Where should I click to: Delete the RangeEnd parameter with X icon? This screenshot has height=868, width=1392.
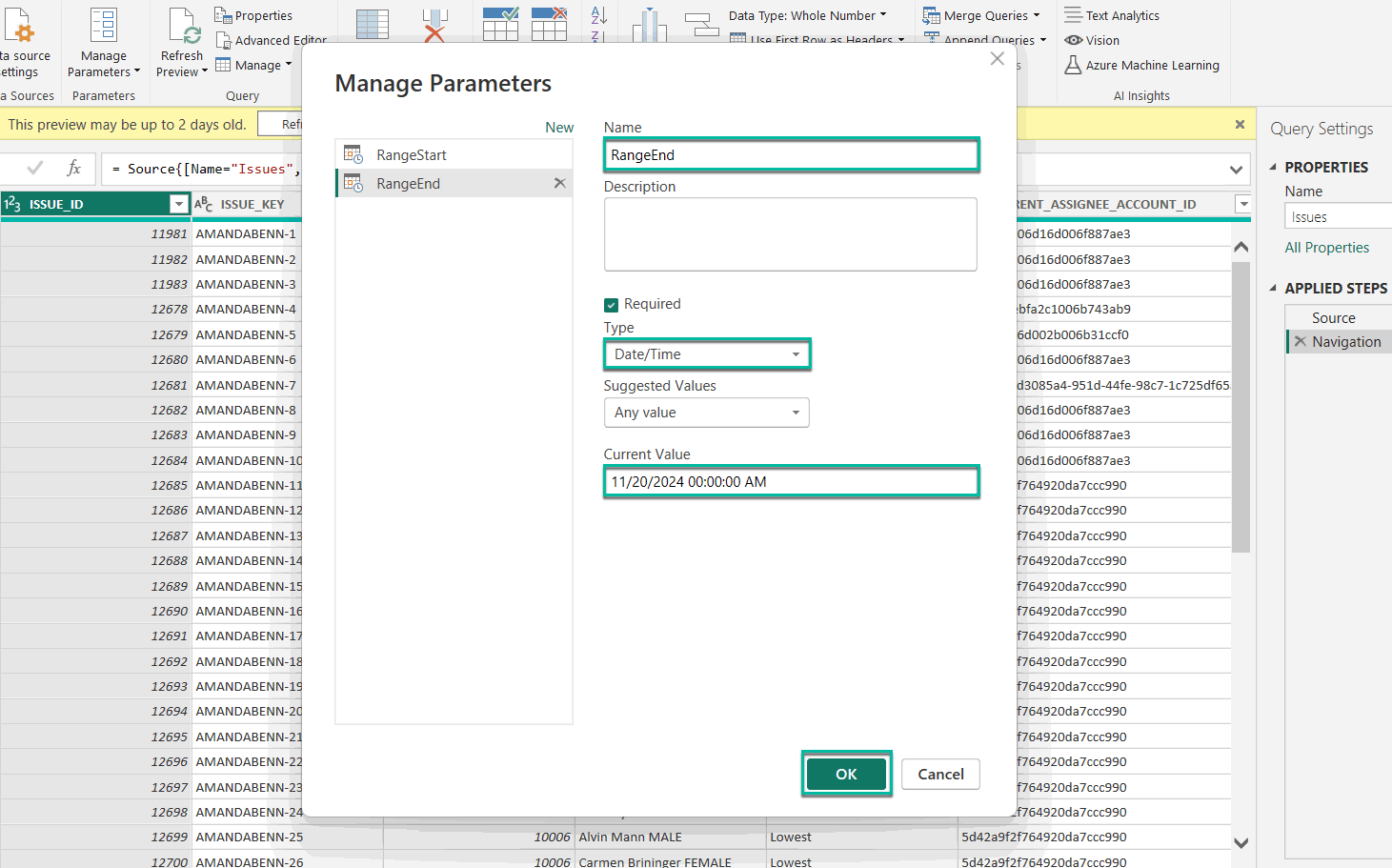click(559, 183)
